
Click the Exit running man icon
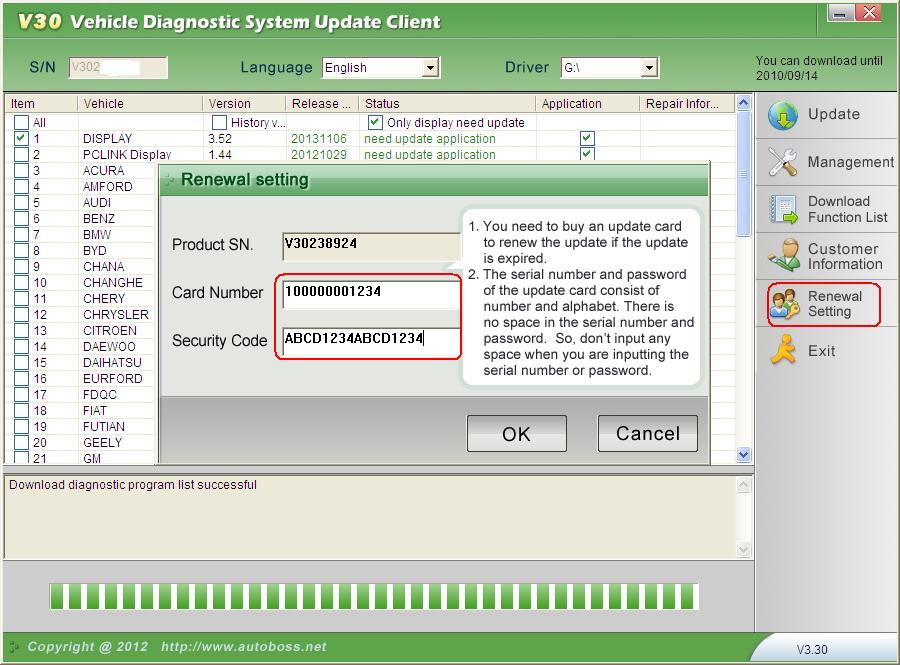coord(783,349)
